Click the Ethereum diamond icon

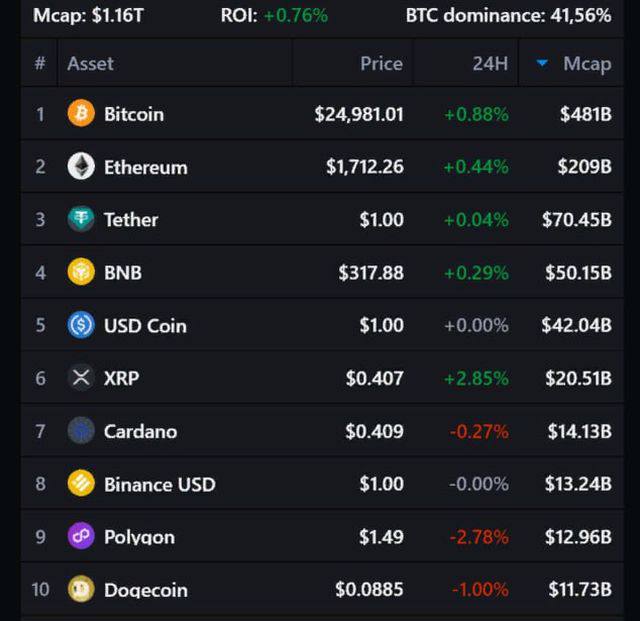(x=81, y=167)
